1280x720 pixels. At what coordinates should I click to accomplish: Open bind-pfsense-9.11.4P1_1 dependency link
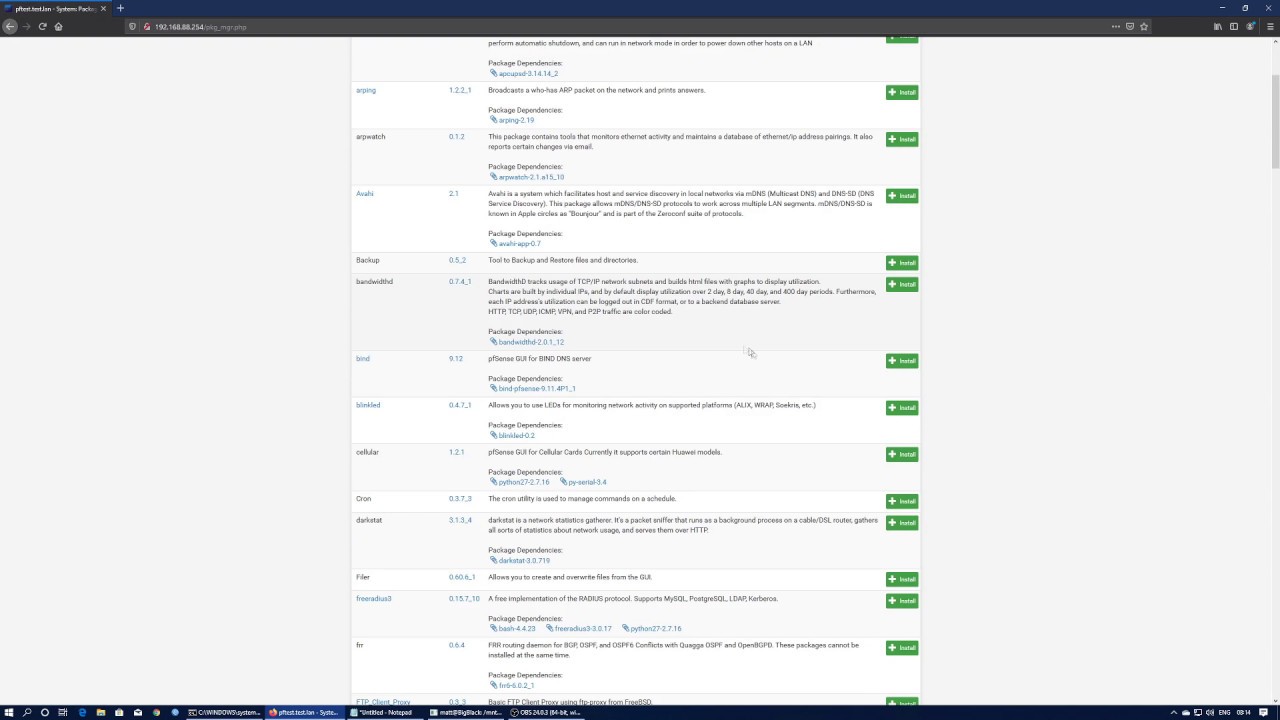pos(533,388)
